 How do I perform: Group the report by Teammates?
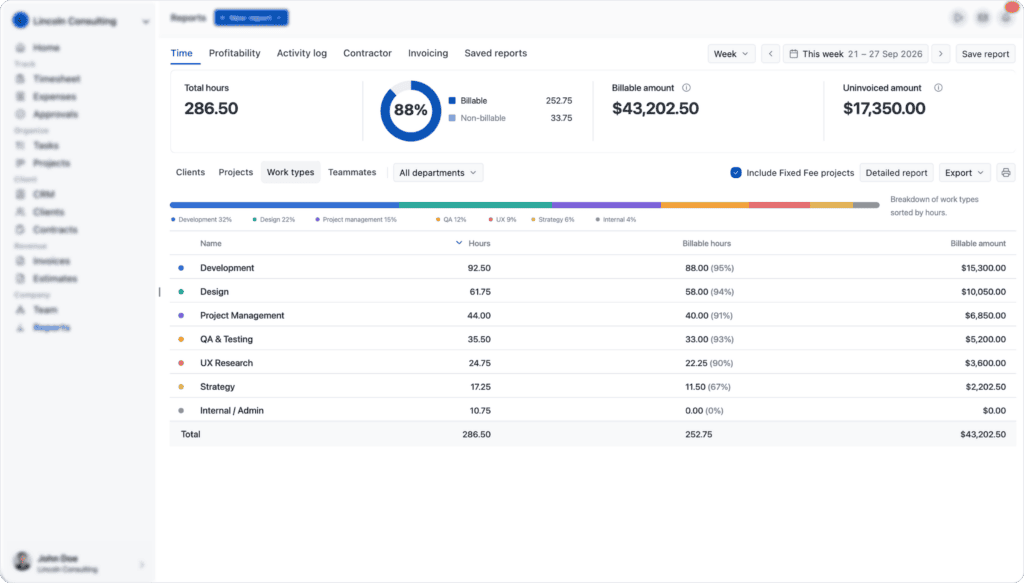(352, 172)
